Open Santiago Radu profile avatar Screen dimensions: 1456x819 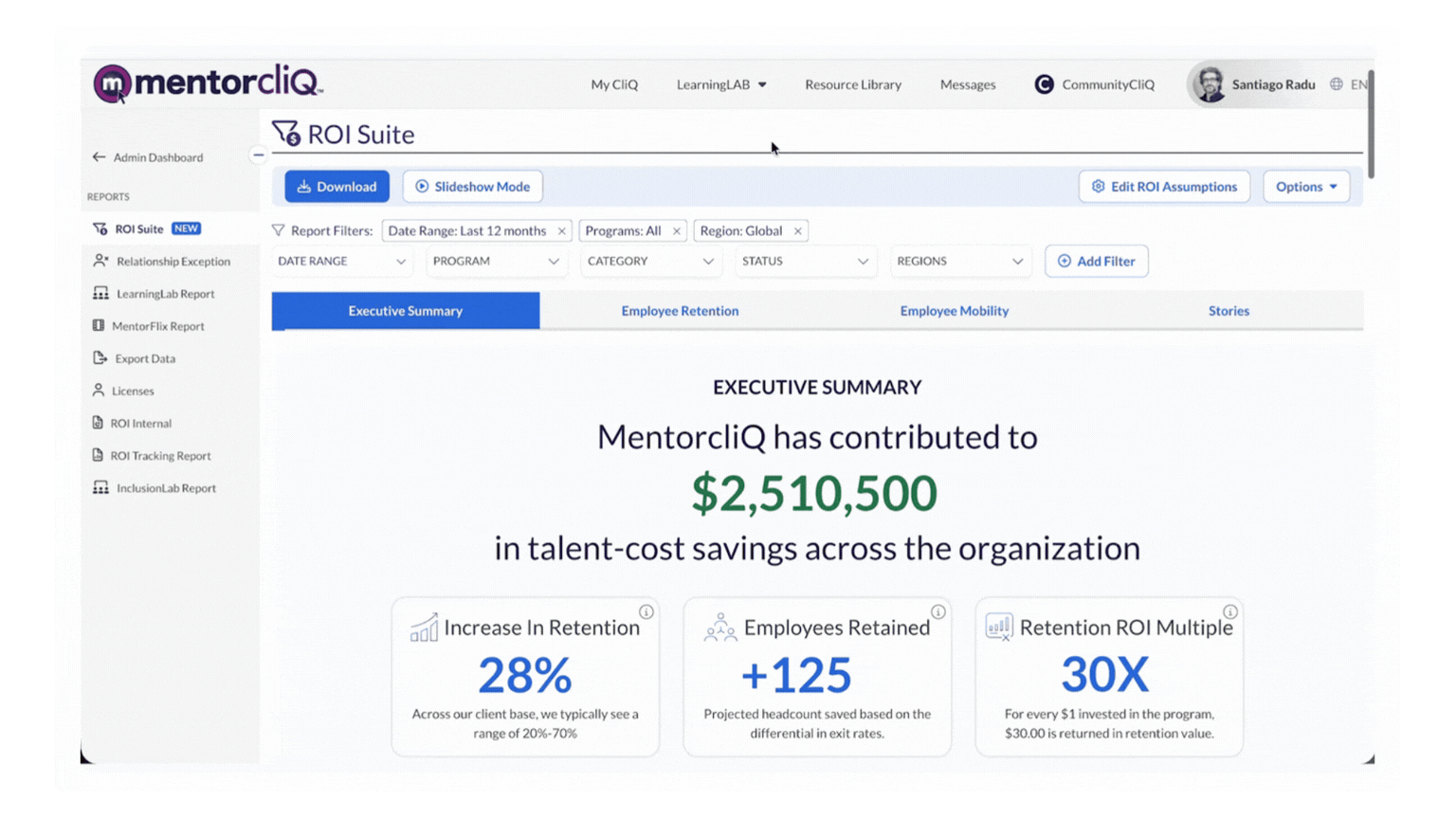tap(1209, 84)
